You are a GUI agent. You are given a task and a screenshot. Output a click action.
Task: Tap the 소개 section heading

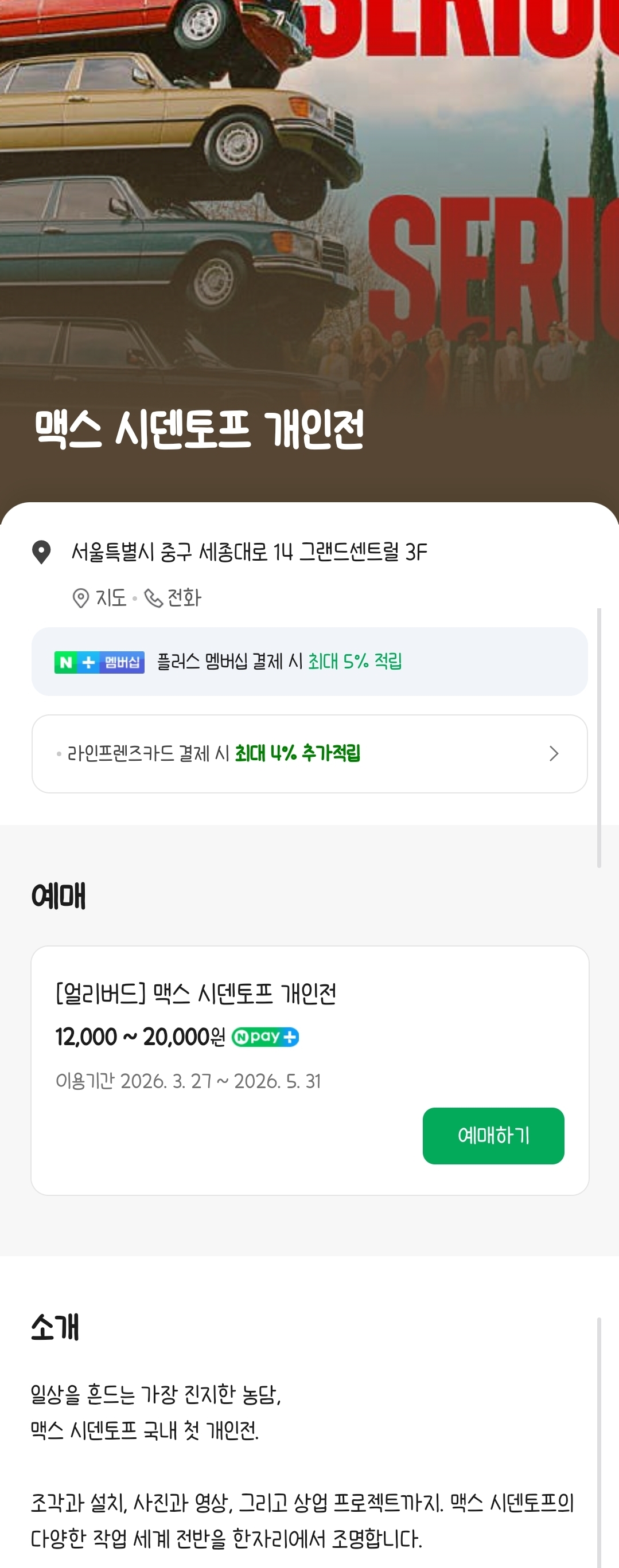(x=55, y=1327)
